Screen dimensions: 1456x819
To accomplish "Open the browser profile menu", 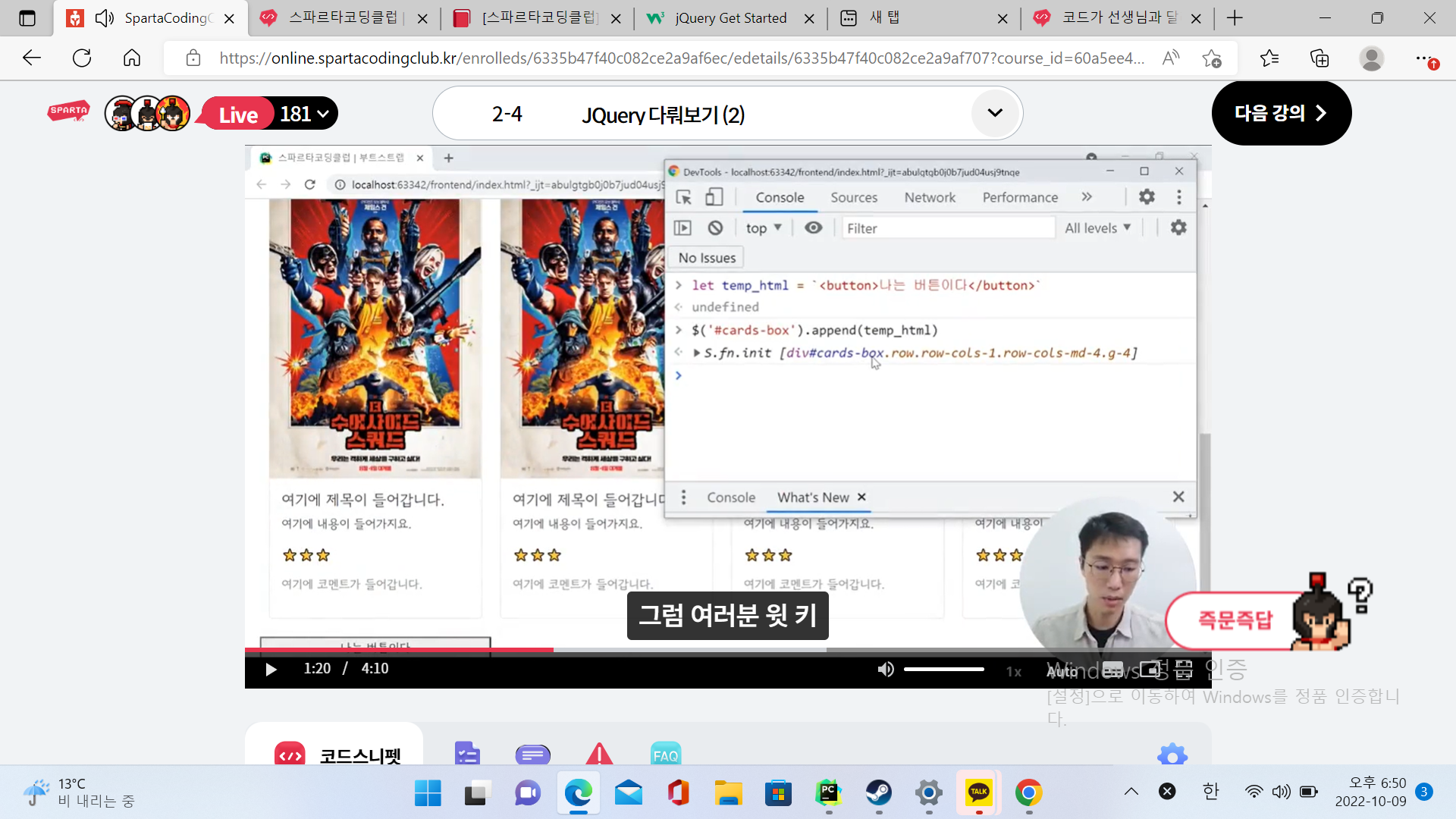I will (1372, 58).
